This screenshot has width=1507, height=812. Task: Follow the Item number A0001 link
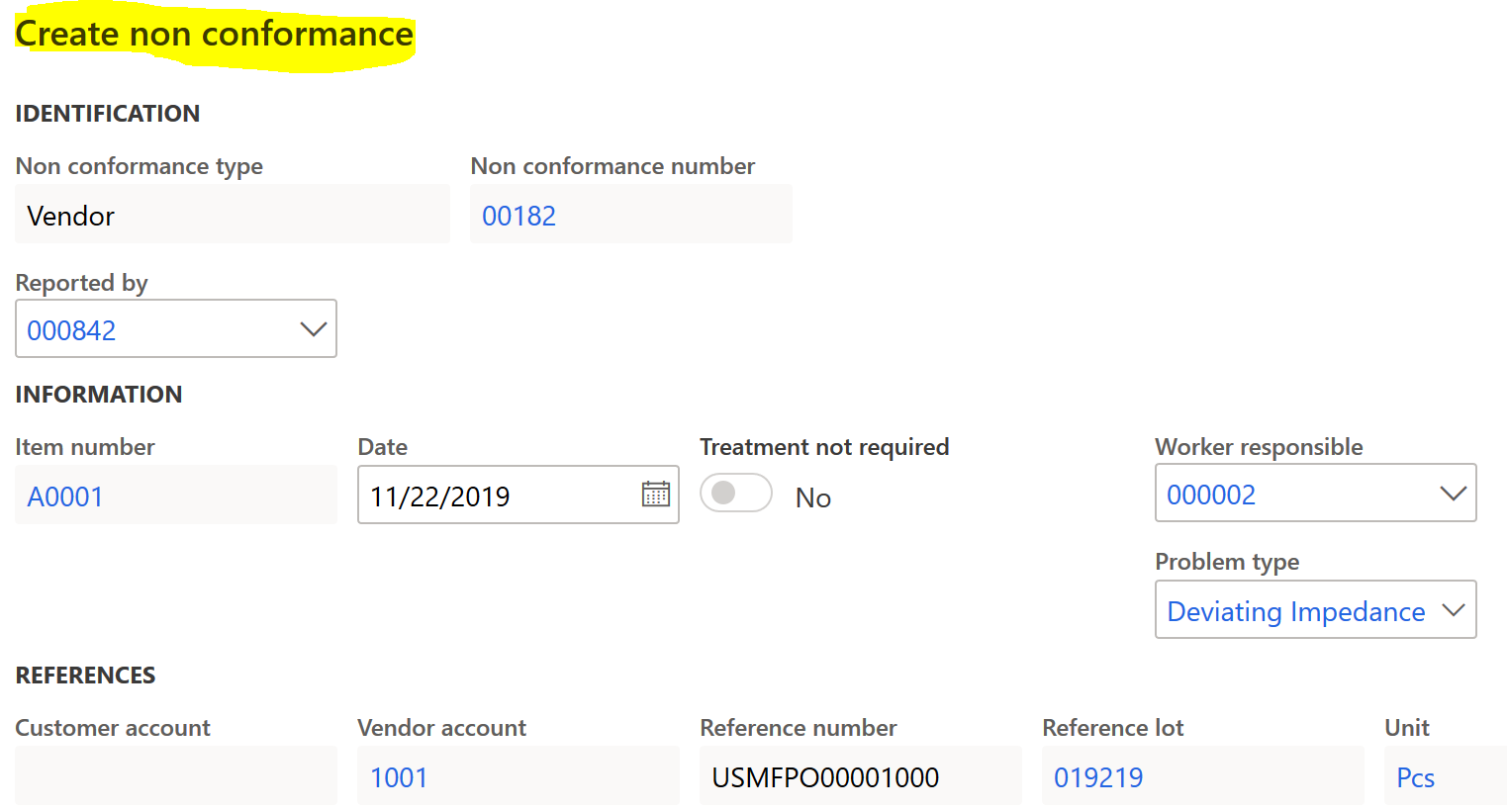pyautogui.click(x=65, y=496)
